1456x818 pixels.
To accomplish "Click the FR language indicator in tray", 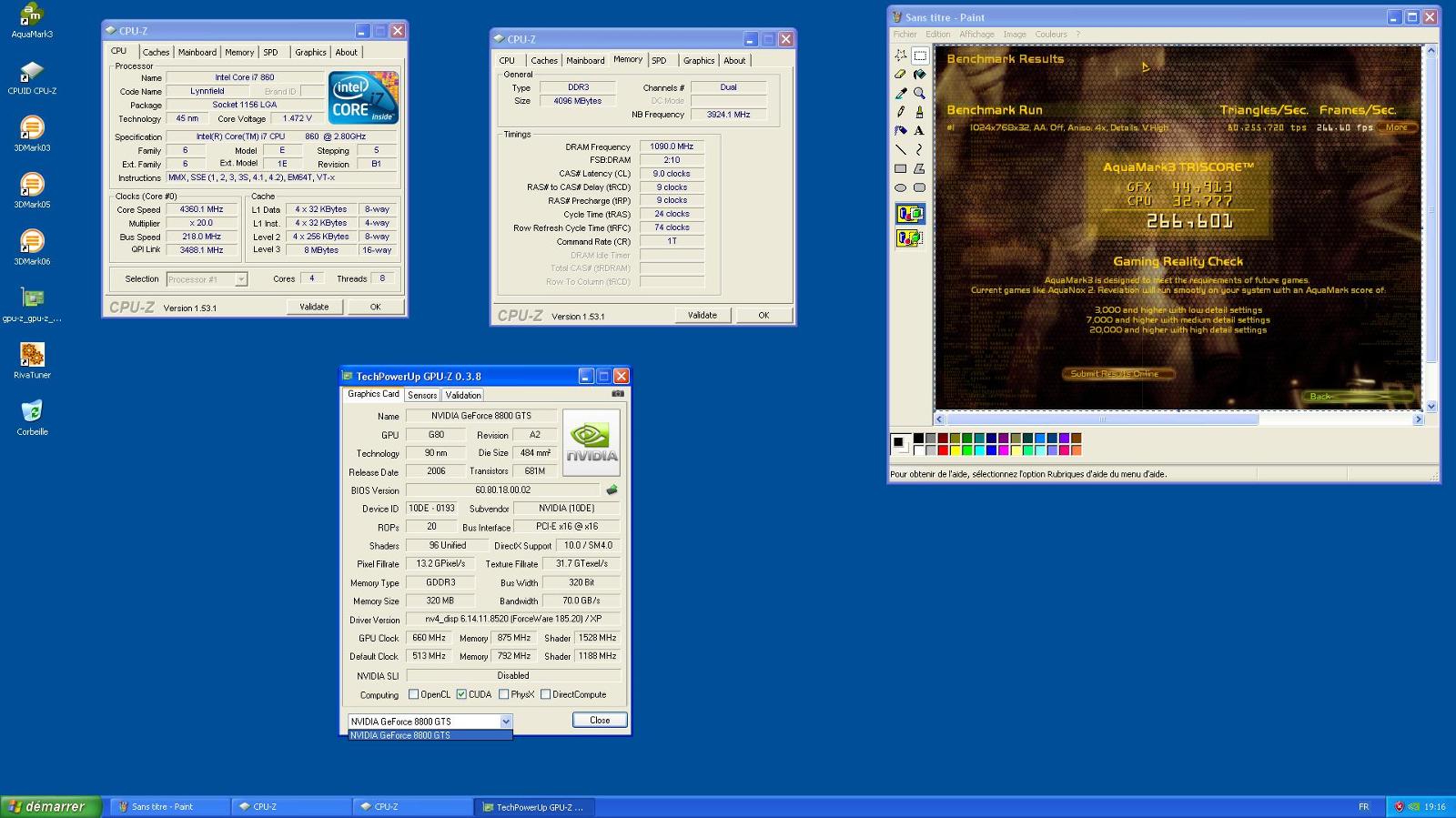I will click(x=1363, y=807).
